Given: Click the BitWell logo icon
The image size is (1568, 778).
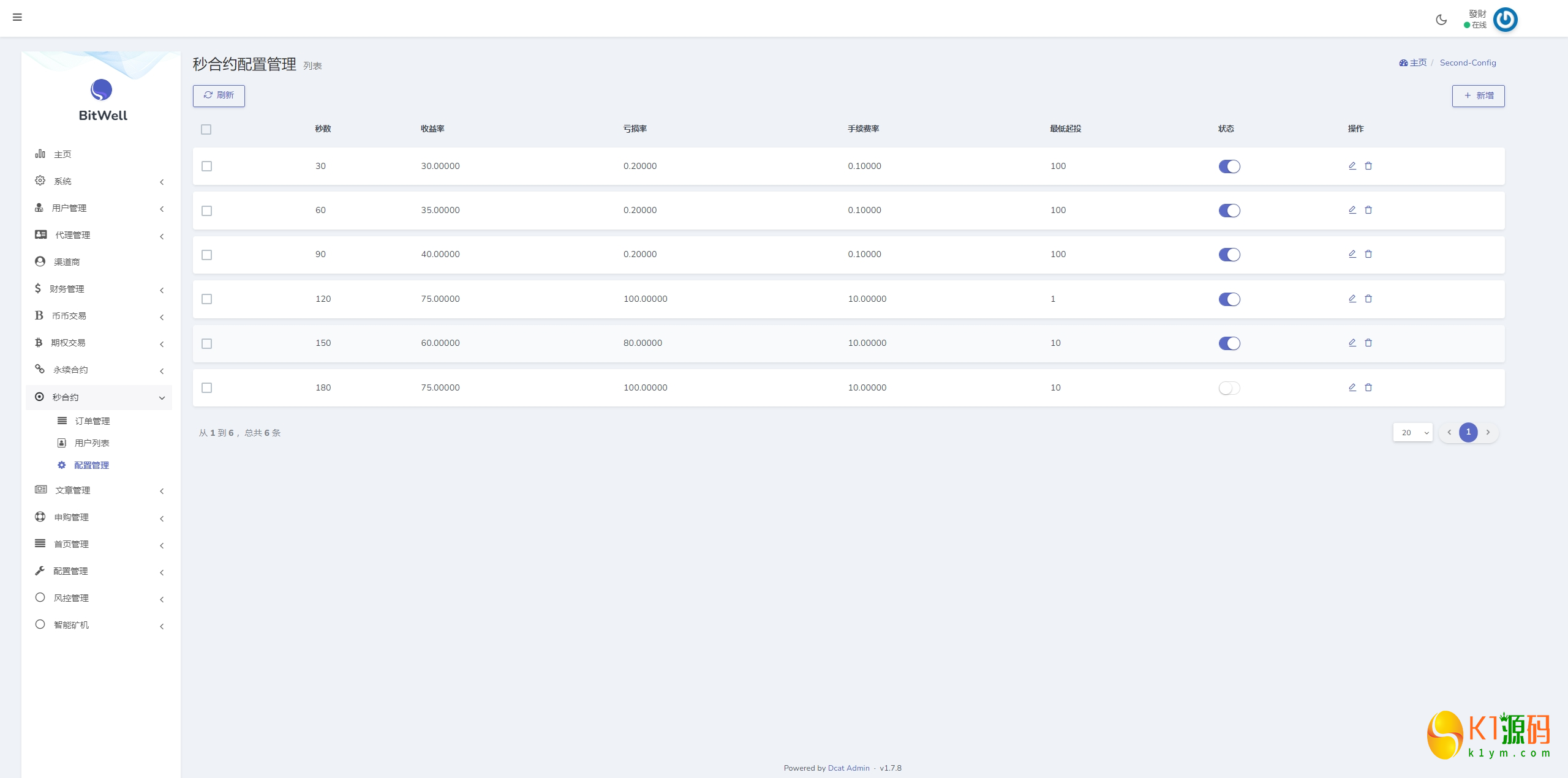Looking at the screenshot, I should (102, 90).
